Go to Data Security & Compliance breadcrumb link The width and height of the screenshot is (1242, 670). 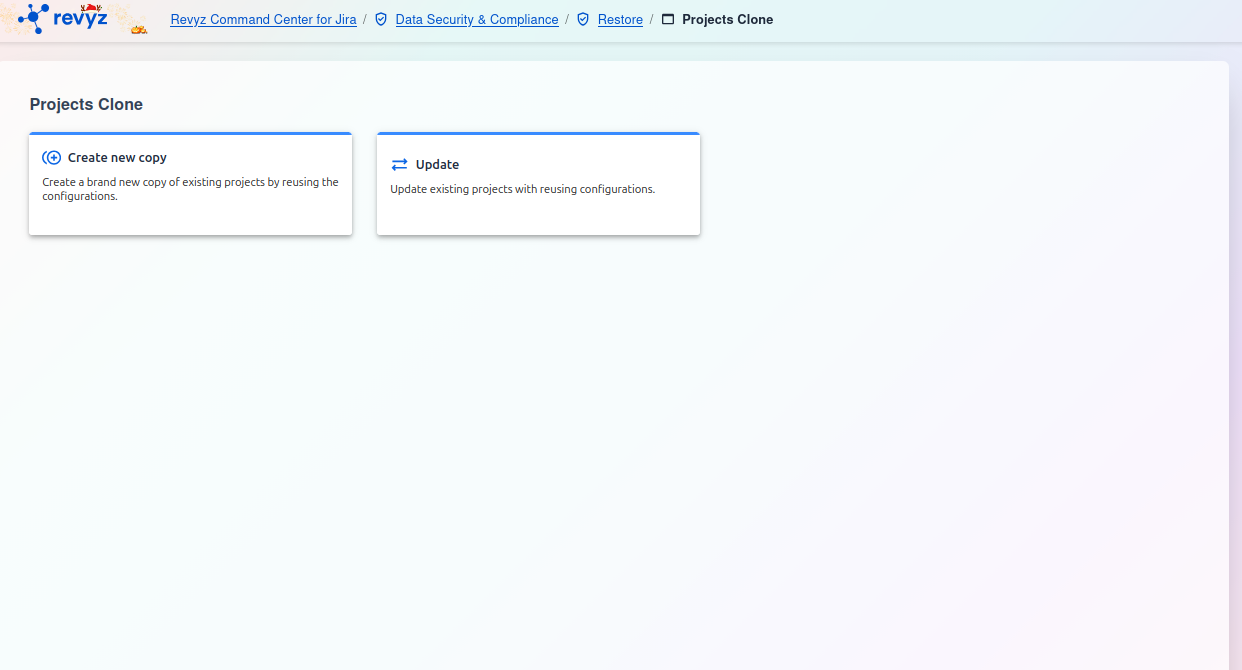click(x=477, y=19)
